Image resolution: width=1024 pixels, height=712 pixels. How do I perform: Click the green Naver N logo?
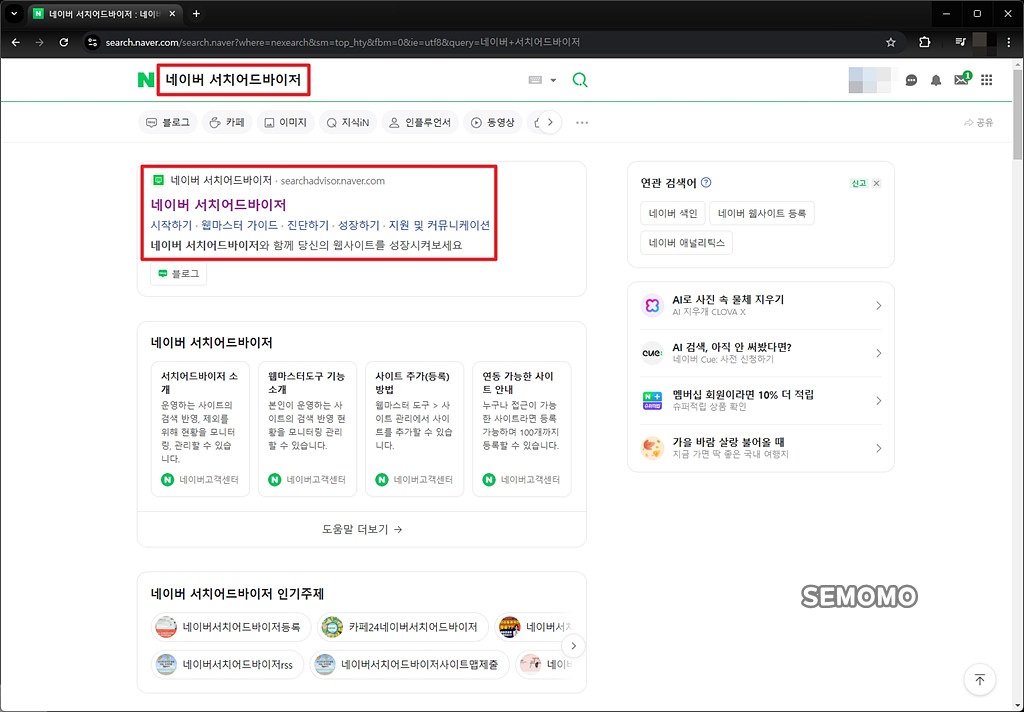[x=146, y=80]
